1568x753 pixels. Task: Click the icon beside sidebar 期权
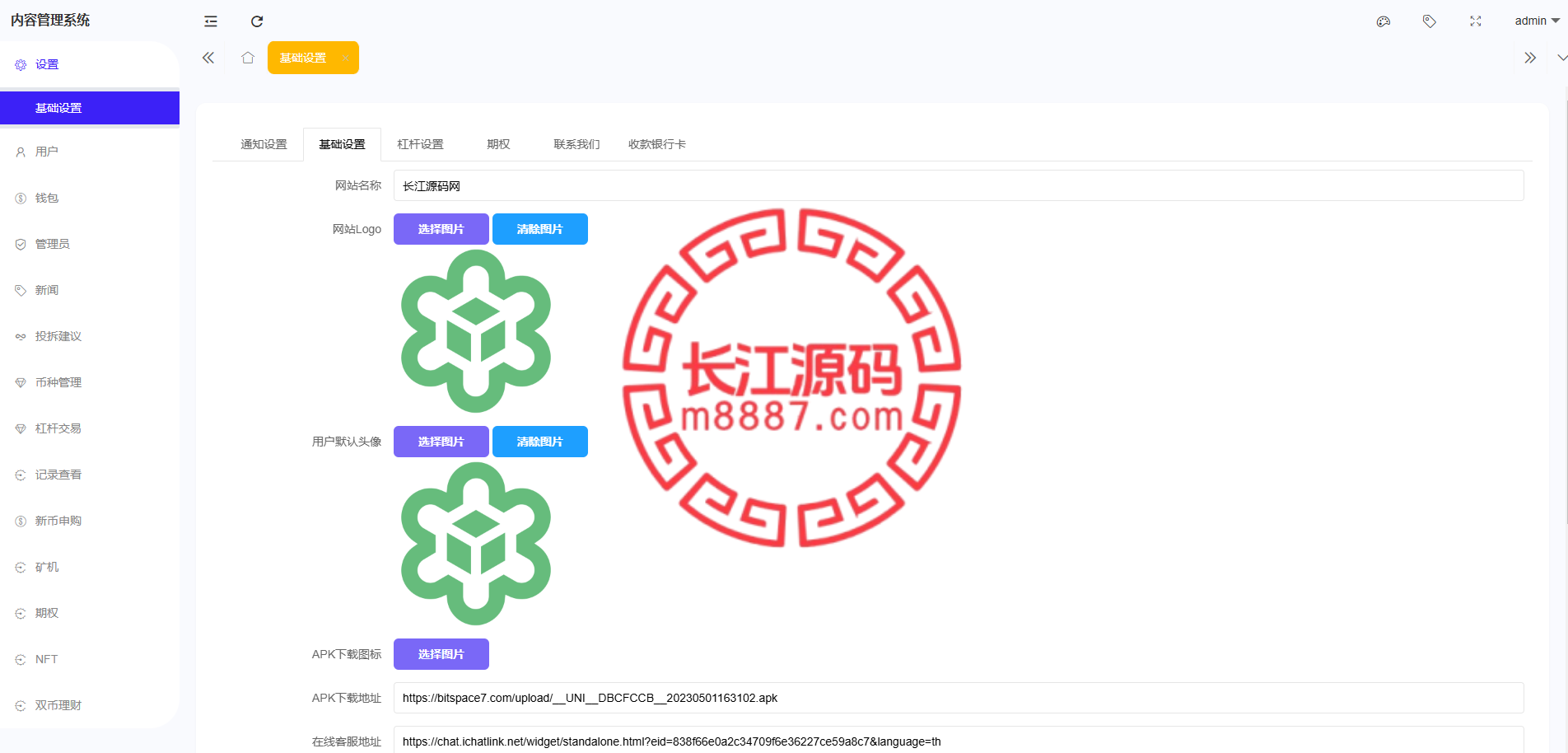pos(21,613)
